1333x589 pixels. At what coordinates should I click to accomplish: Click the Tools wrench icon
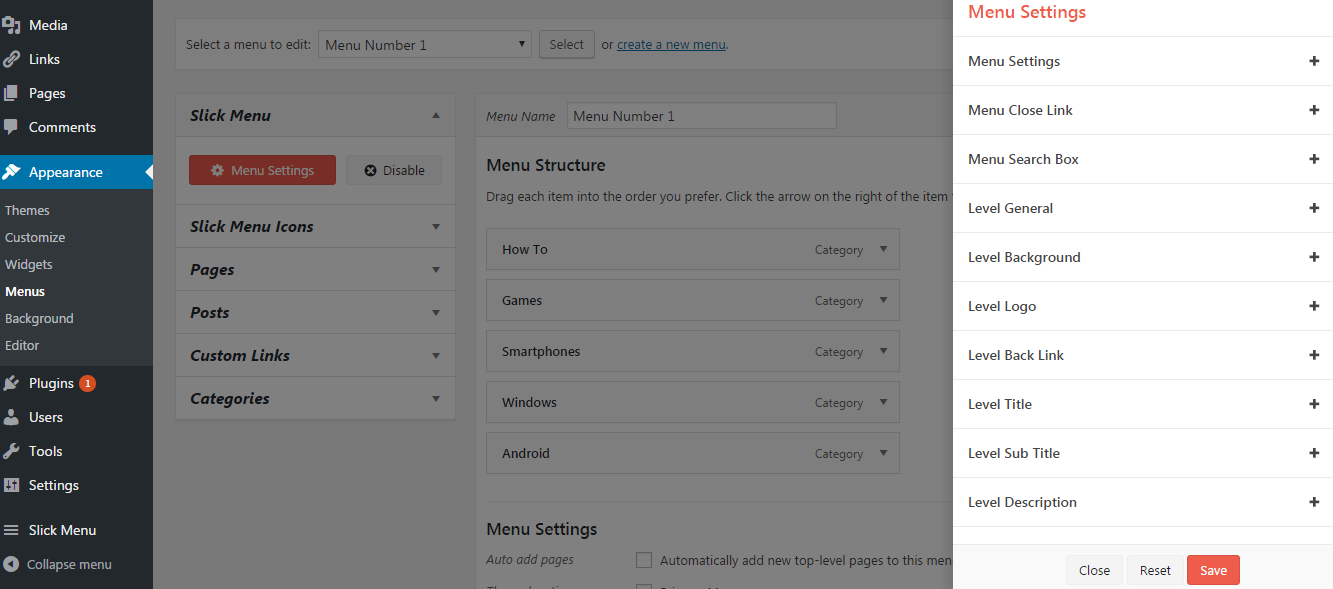point(11,451)
